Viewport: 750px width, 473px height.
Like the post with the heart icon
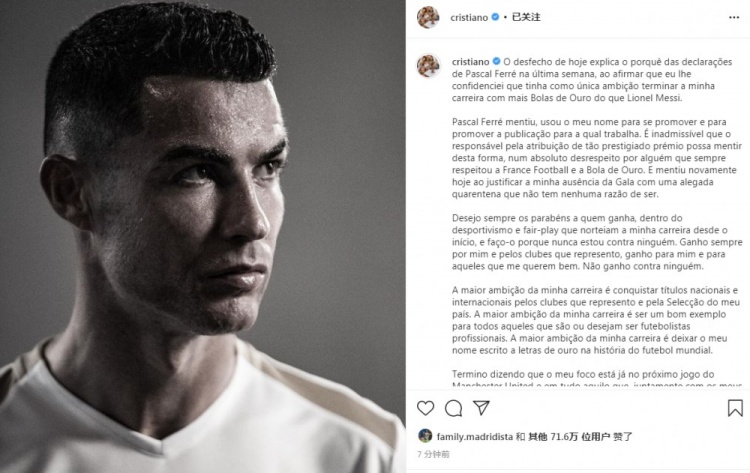(425, 408)
